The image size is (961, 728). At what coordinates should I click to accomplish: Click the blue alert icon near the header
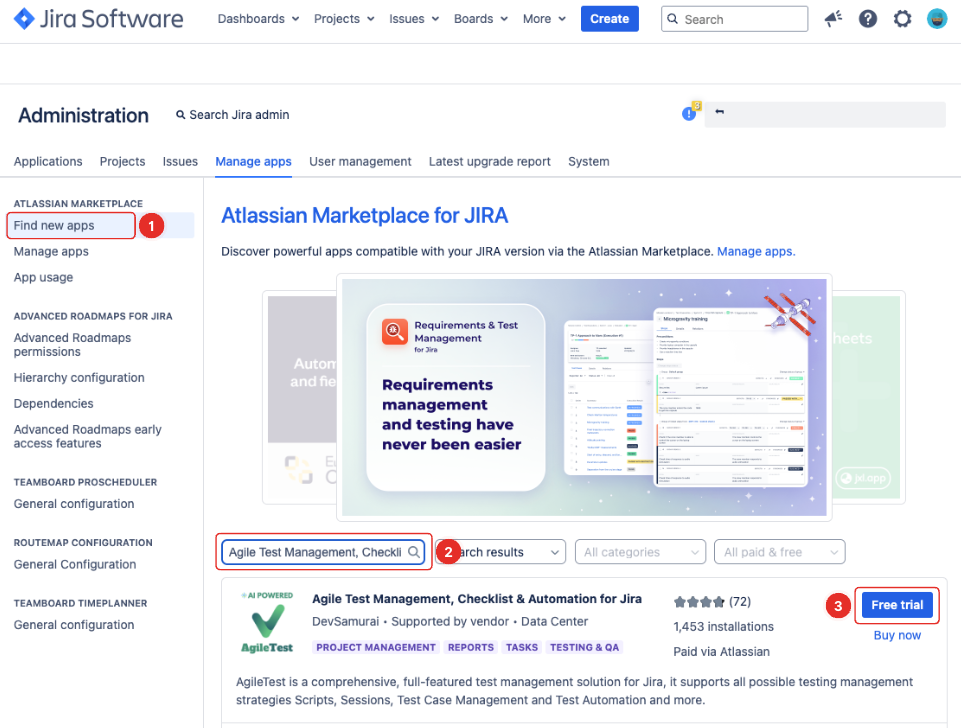tap(689, 114)
